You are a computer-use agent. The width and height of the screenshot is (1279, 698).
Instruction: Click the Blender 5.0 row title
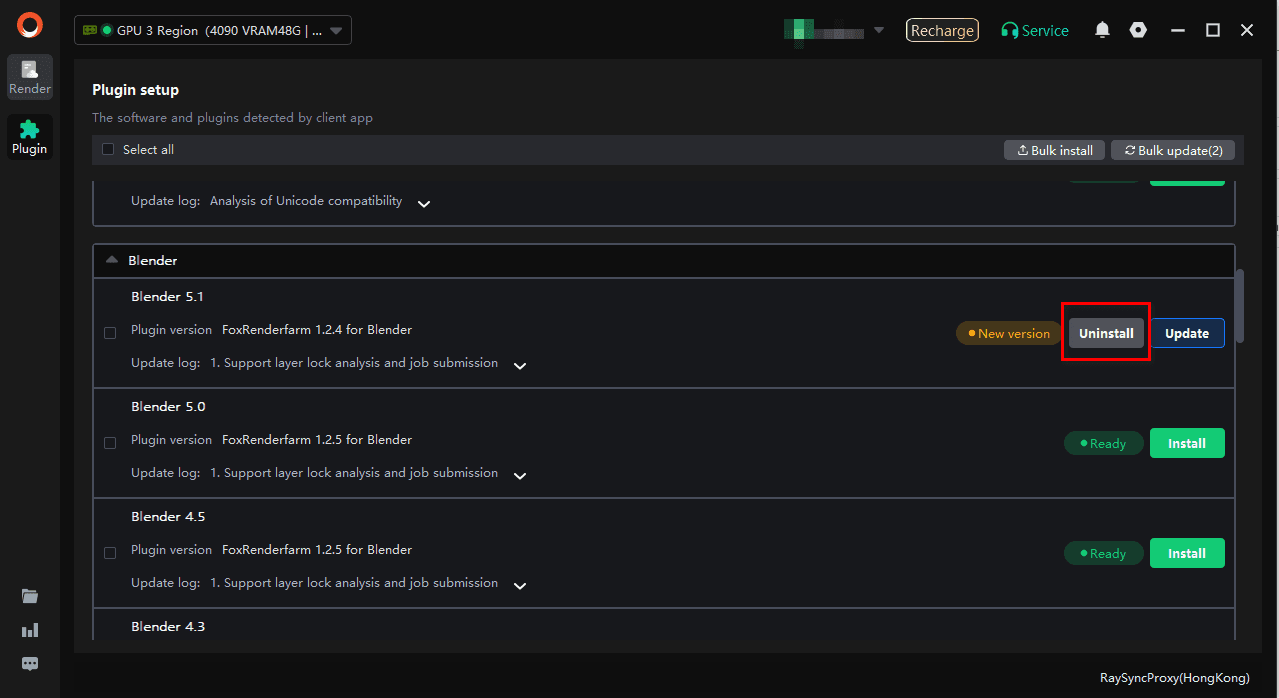(168, 407)
